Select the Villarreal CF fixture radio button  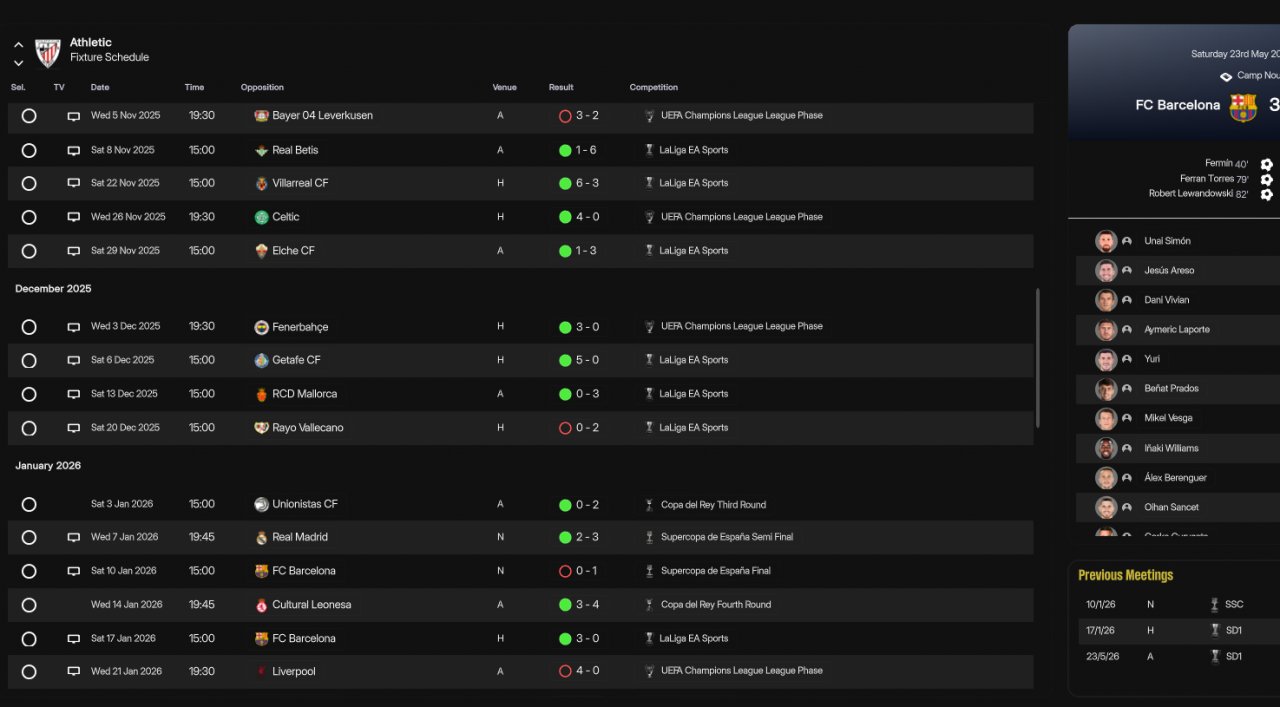click(29, 184)
